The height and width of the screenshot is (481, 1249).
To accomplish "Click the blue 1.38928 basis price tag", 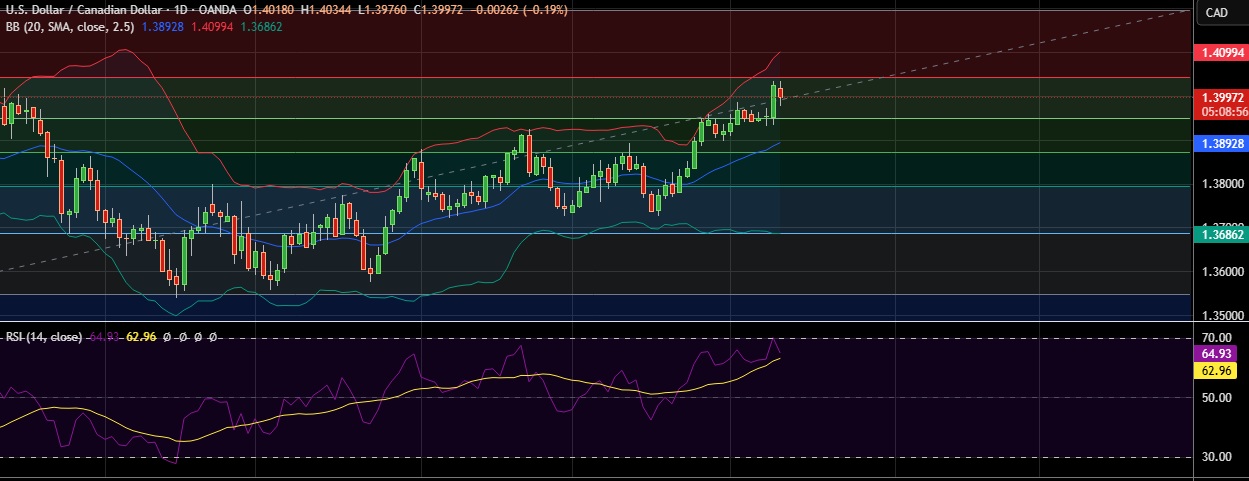I will pyautogui.click(x=1221, y=144).
